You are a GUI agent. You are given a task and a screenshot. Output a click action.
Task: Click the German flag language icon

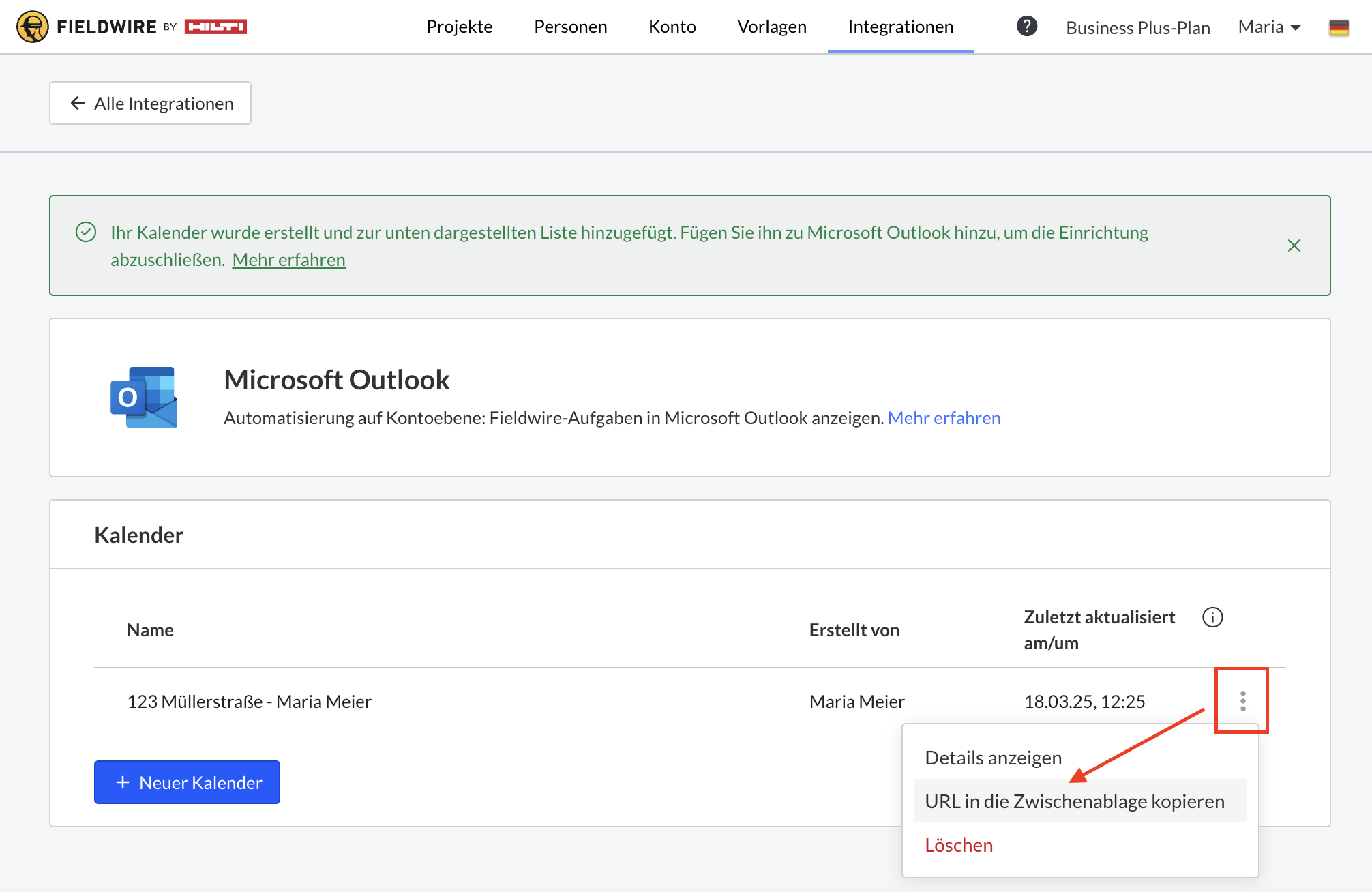[1339, 27]
